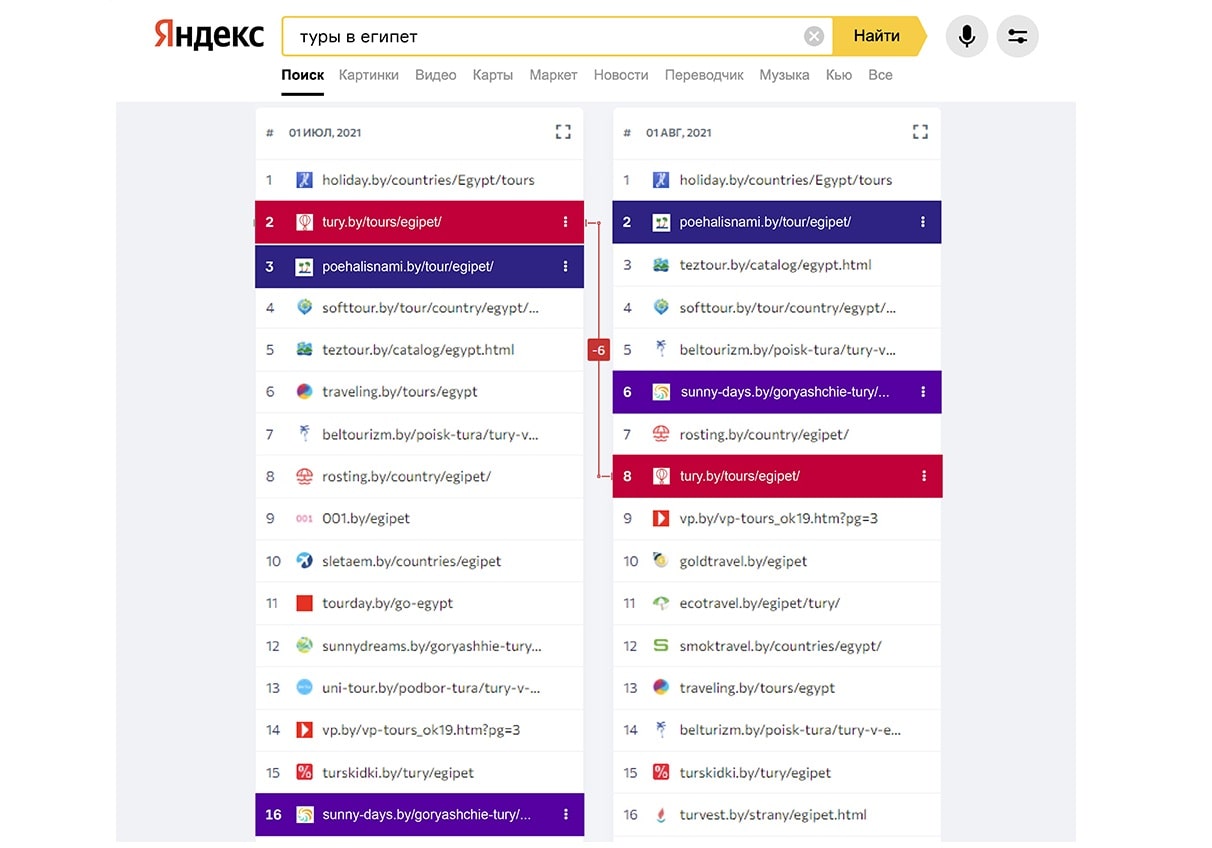Image resolution: width=1212 pixels, height=848 pixels.
Task: Click favicon of sunnydreams.by
Action: pos(304,645)
